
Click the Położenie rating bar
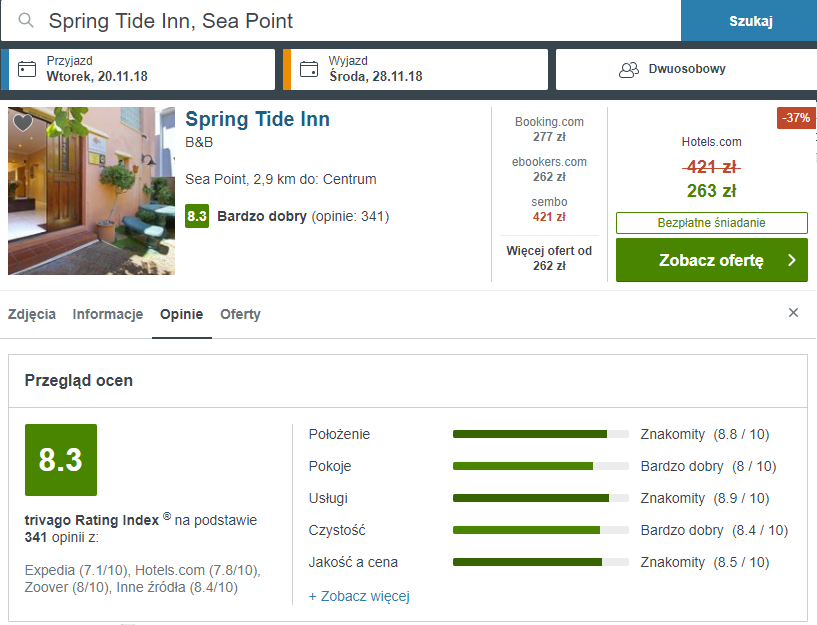[540, 434]
